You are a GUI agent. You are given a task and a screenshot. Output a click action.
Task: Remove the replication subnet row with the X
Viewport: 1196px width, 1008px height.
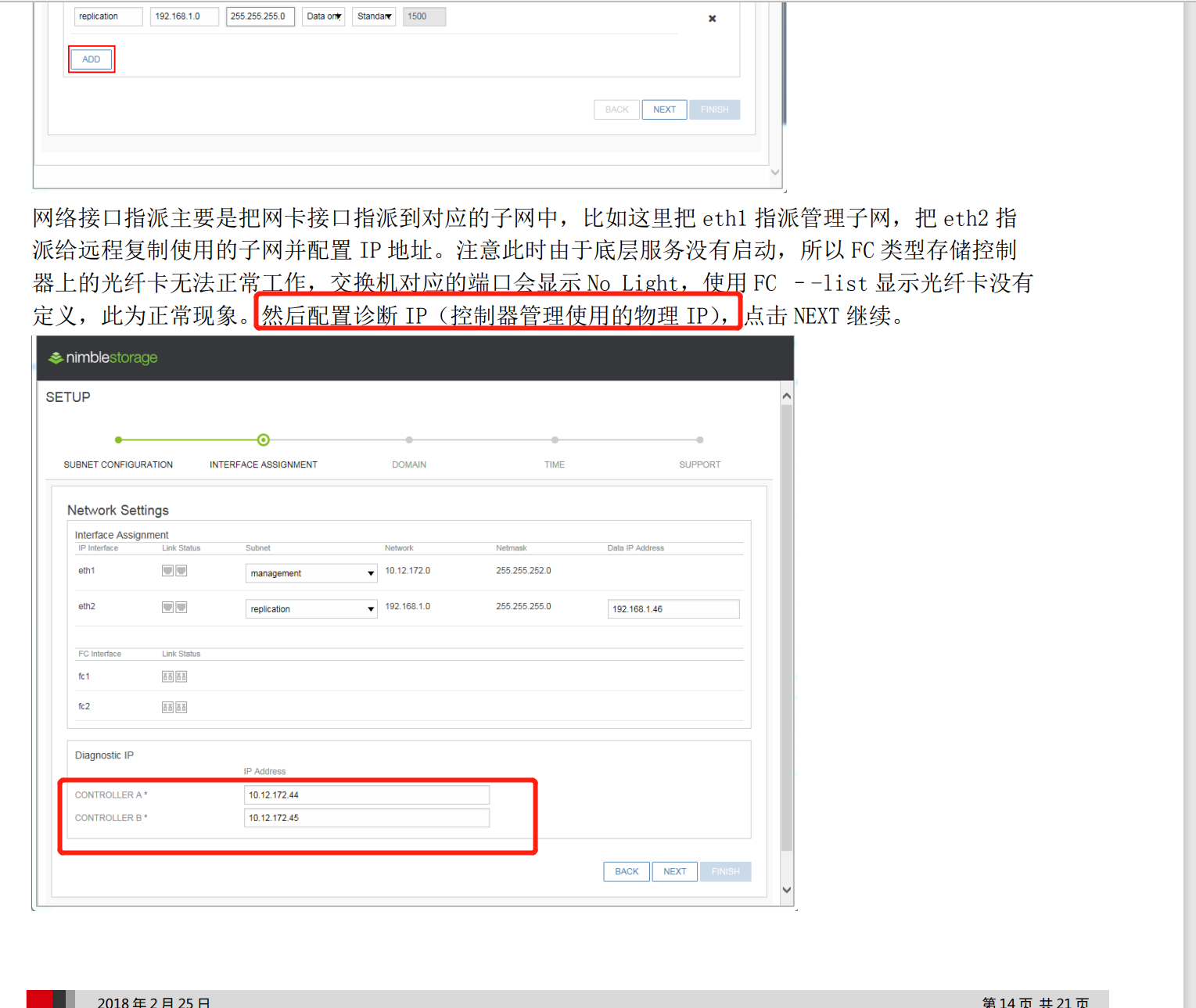point(713,19)
